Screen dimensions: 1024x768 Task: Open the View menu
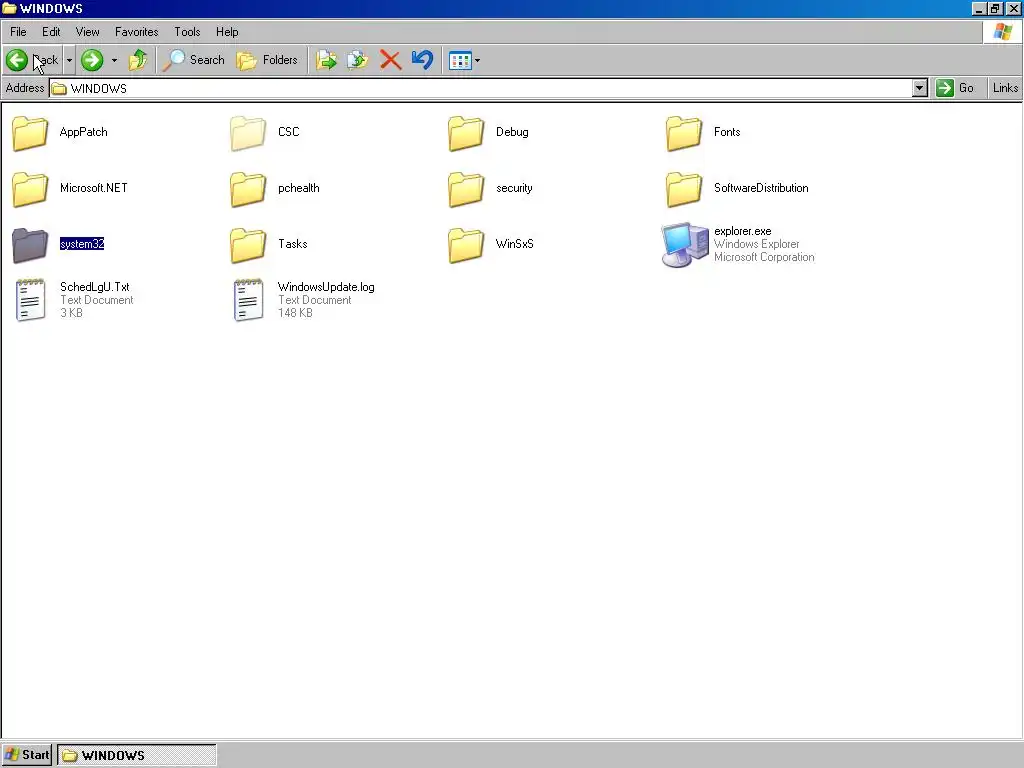coord(88,31)
